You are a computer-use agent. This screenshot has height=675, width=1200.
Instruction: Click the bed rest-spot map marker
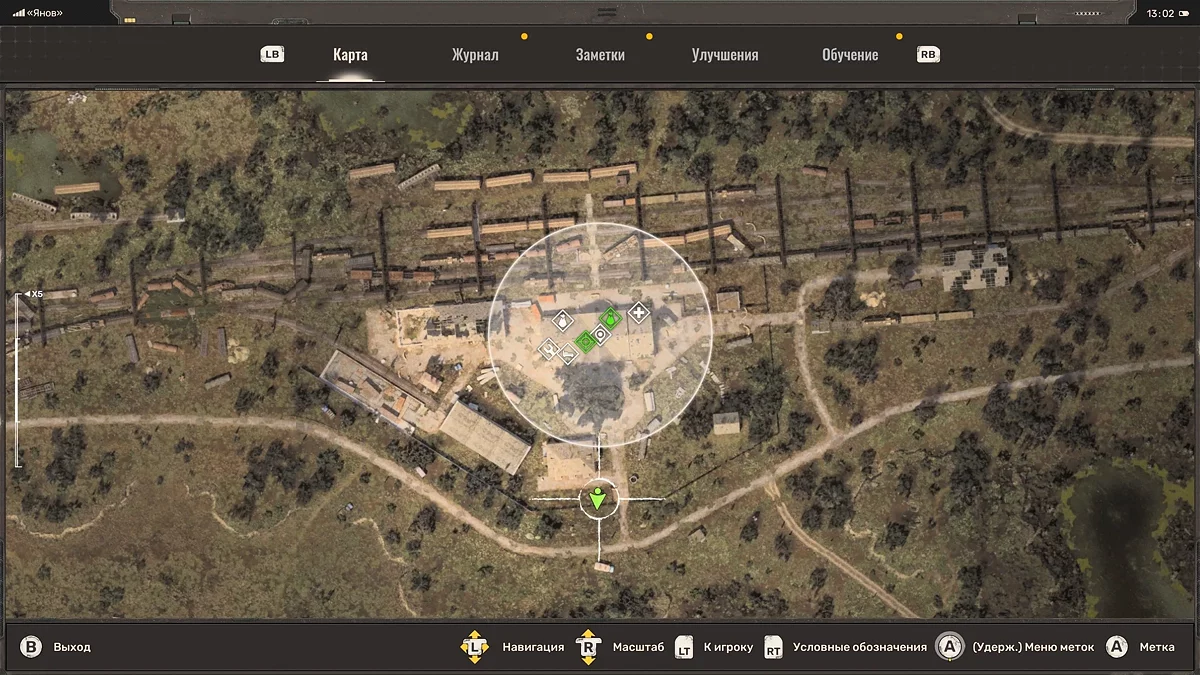567,353
